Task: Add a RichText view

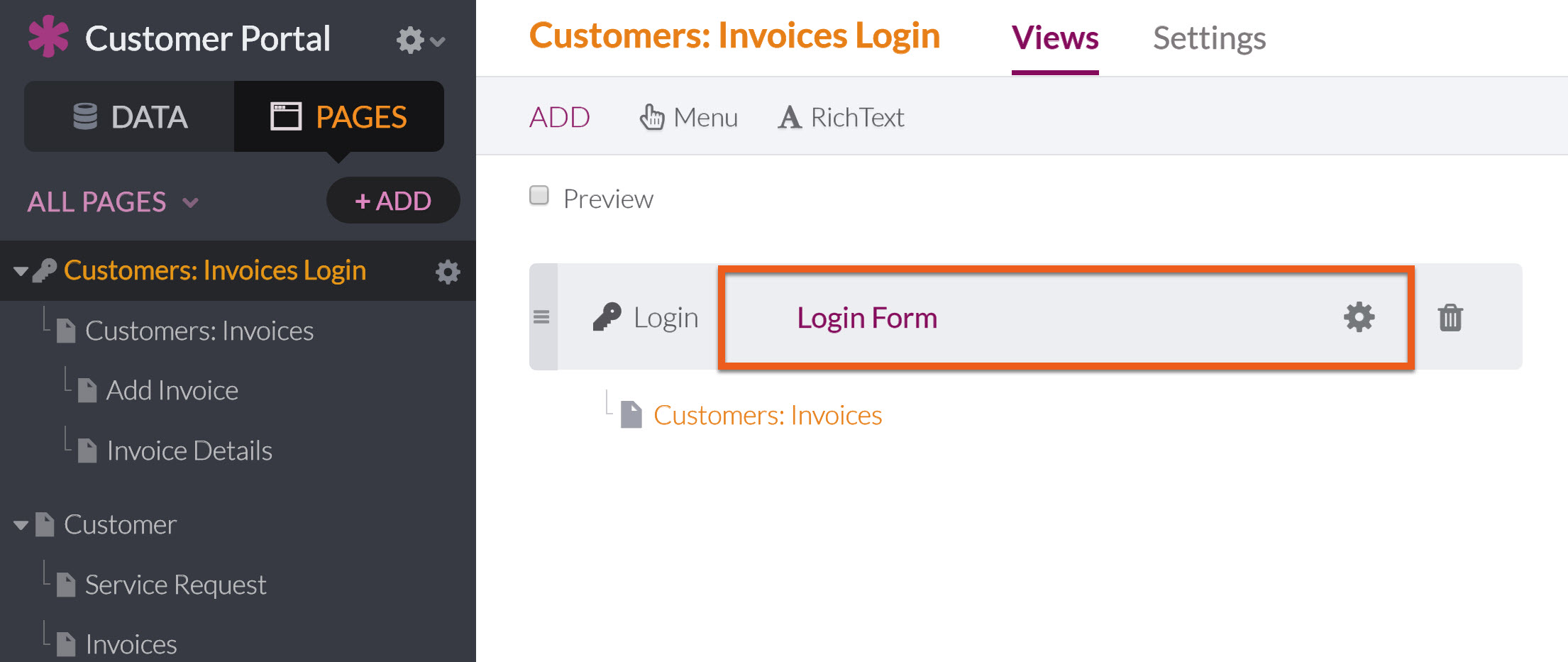Action: (841, 117)
